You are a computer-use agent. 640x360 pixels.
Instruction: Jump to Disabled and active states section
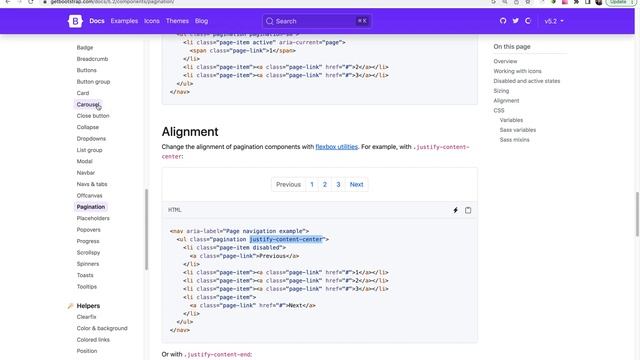[527, 81]
